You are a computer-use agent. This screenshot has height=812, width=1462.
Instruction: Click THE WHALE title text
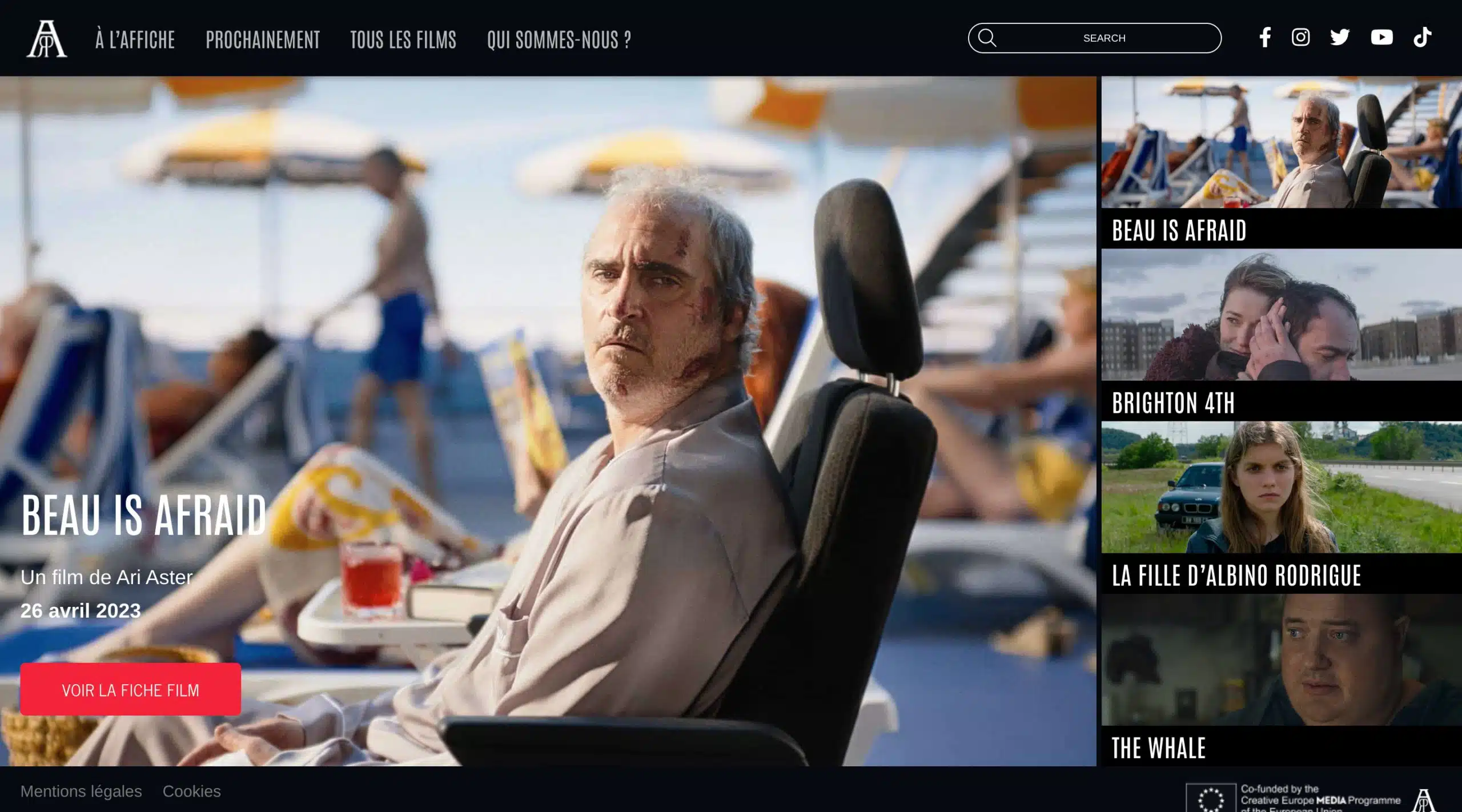tap(1159, 748)
